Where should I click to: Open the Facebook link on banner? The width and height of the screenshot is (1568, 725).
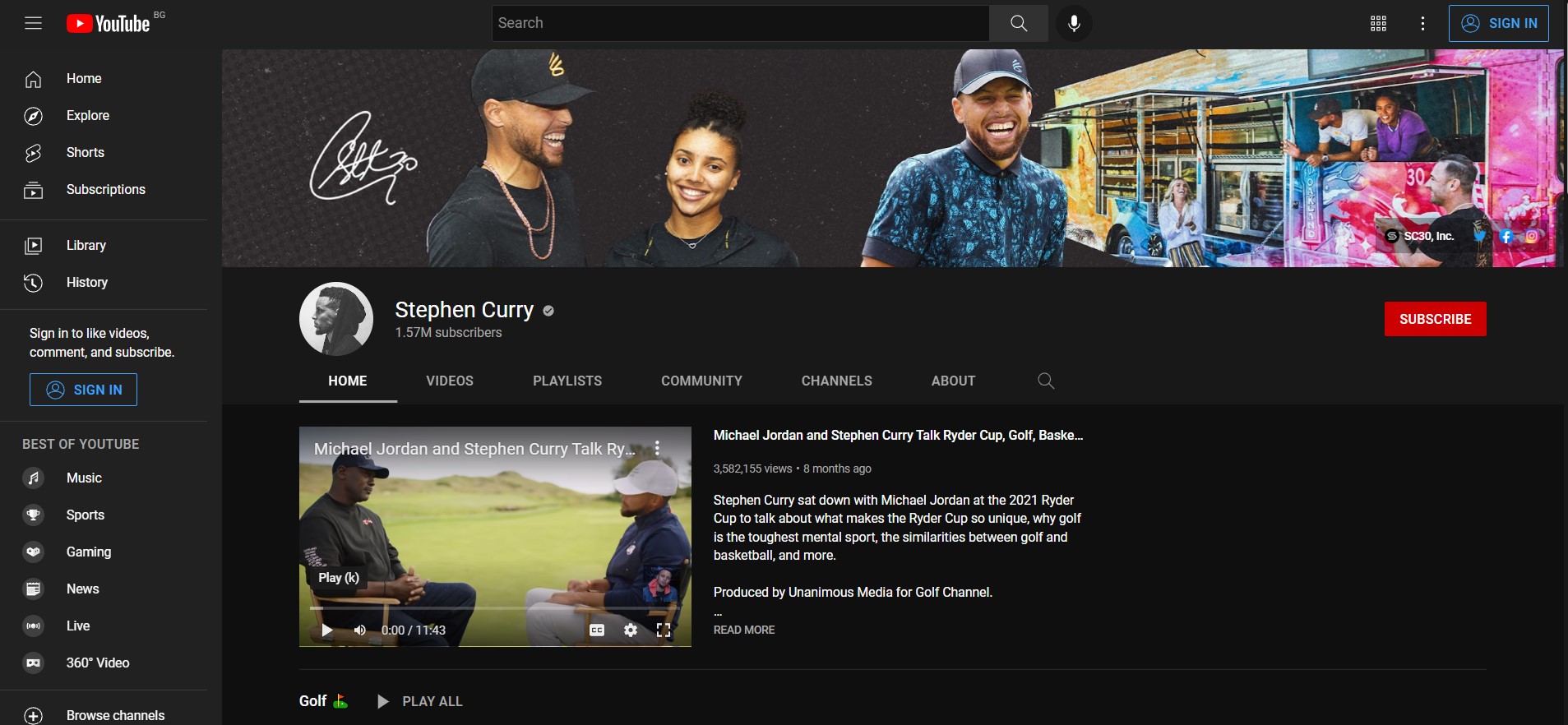(x=1506, y=236)
